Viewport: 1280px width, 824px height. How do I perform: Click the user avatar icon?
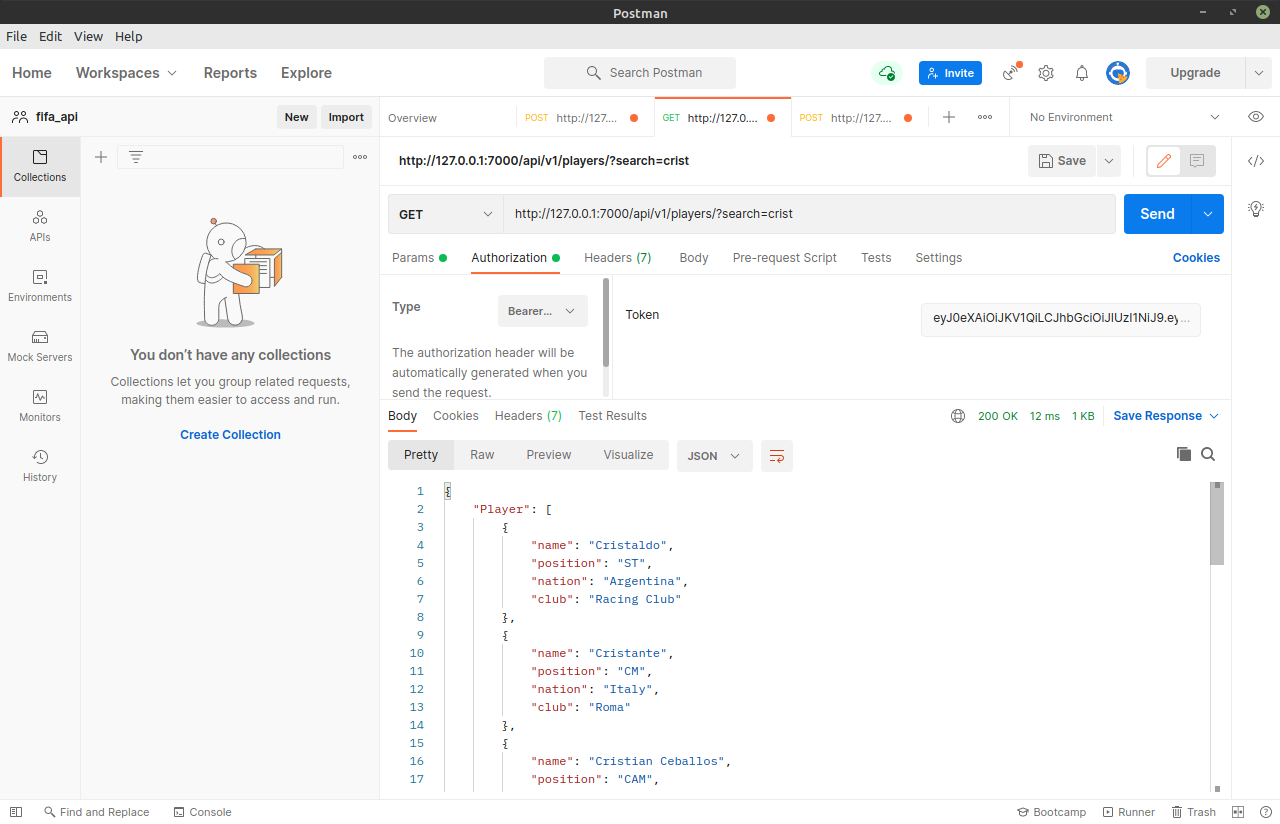click(1118, 73)
